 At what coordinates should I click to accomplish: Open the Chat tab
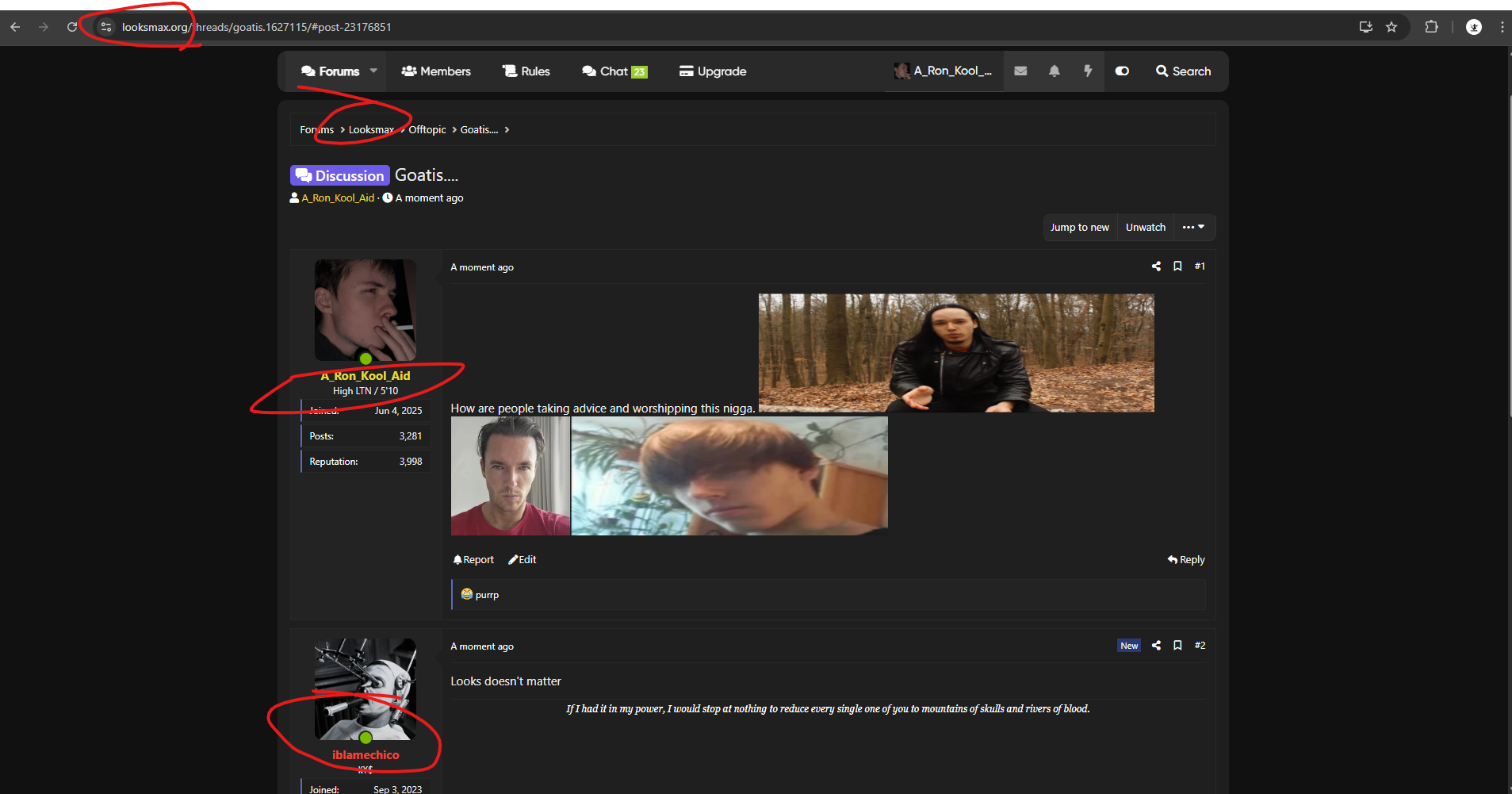tap(614, 71)
